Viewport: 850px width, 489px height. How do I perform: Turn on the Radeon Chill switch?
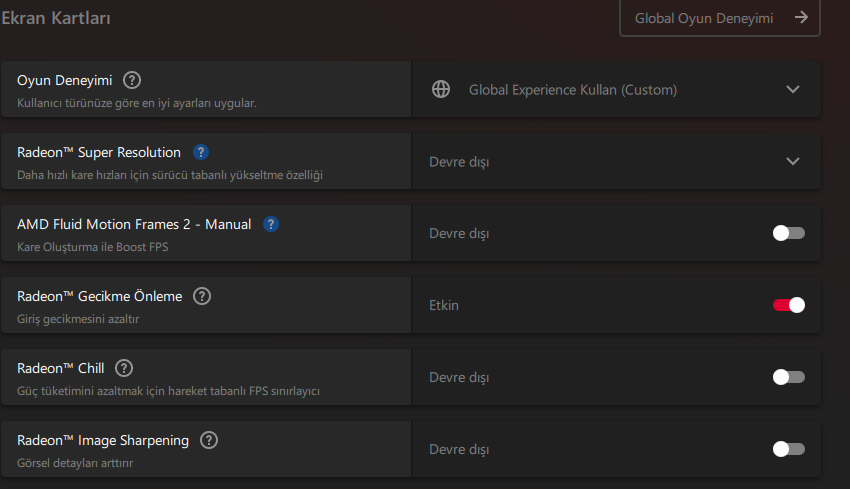[788, 377]
